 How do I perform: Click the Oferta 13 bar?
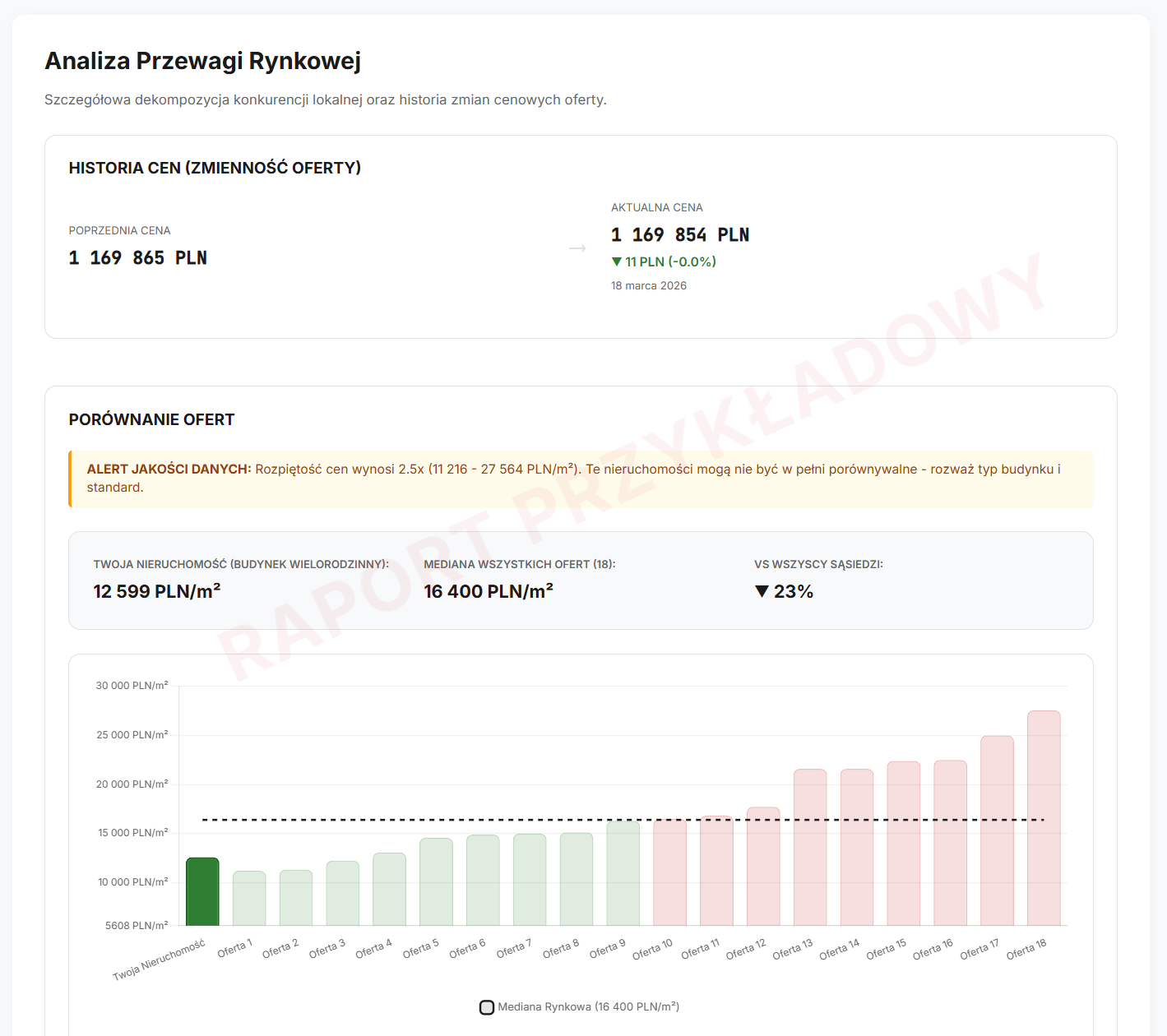coord(810,848)
